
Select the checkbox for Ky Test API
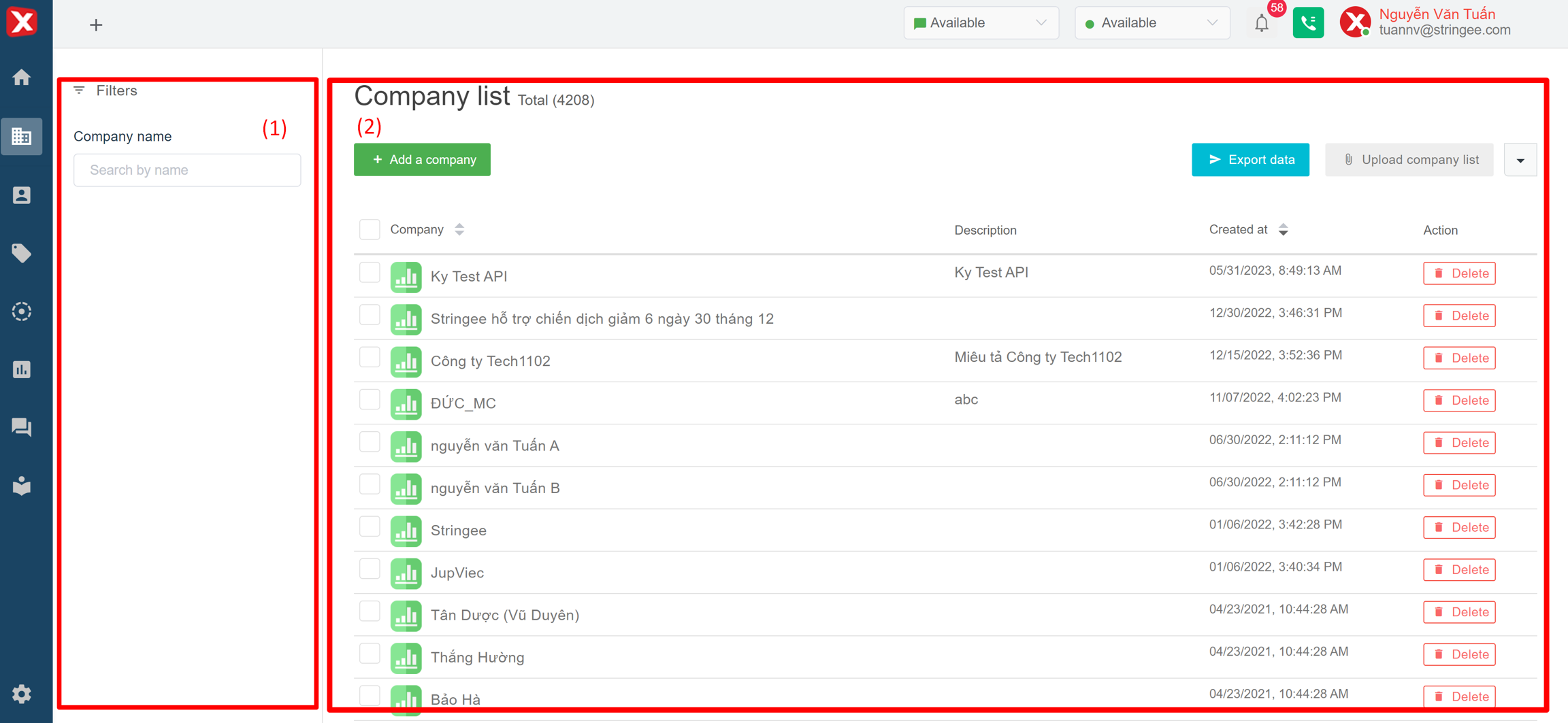(370, 273)
